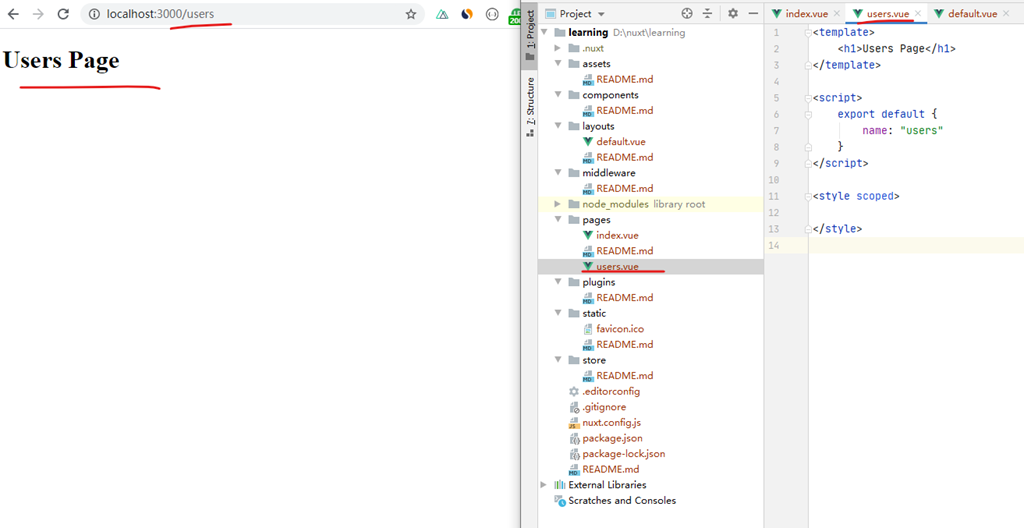Go back in the browser

(x=13, y=14)
